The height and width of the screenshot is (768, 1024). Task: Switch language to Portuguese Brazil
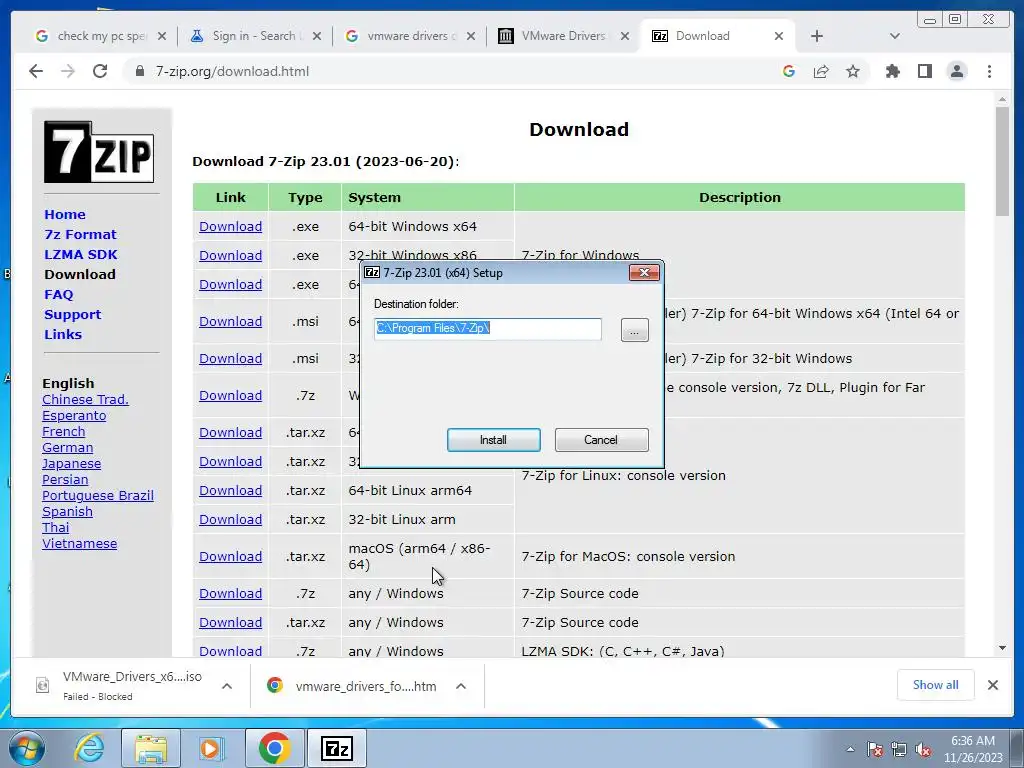click(x=98, y=496)
